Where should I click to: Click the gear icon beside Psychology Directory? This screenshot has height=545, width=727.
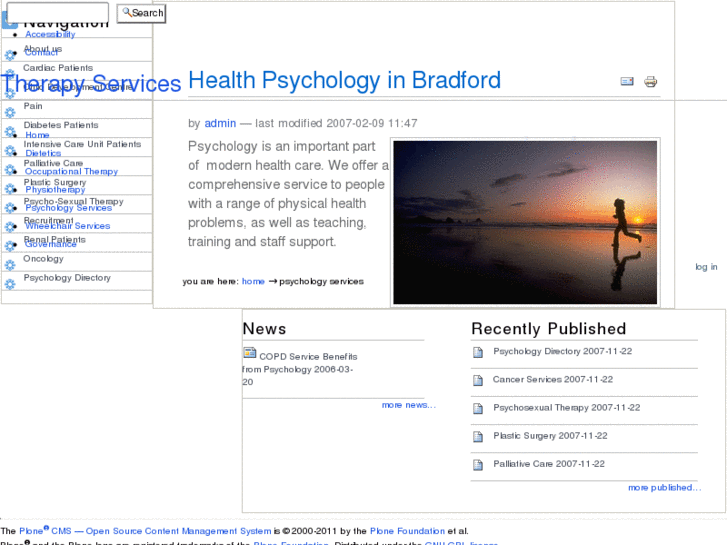(x=10, y=284)
